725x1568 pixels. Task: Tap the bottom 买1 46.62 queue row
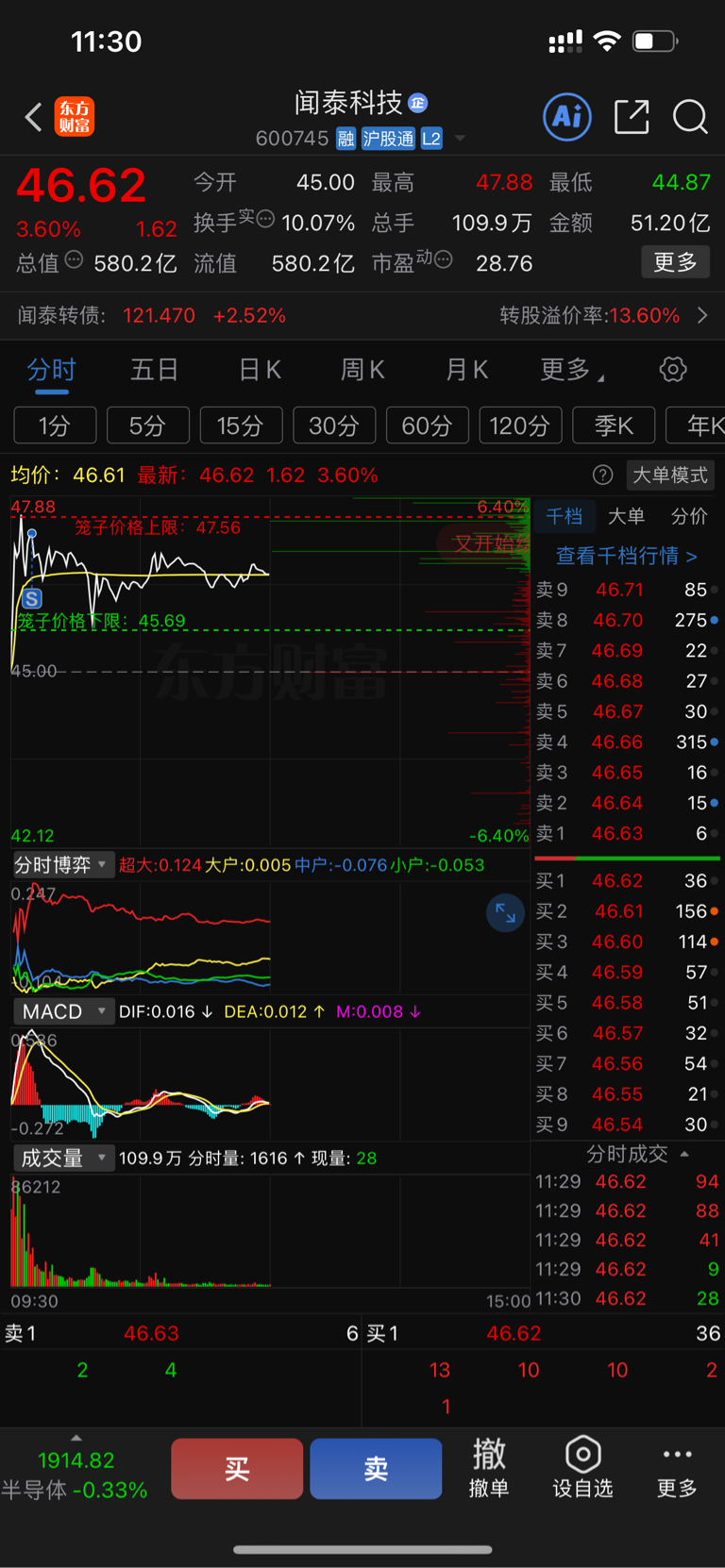click(x=544, y=1333)
